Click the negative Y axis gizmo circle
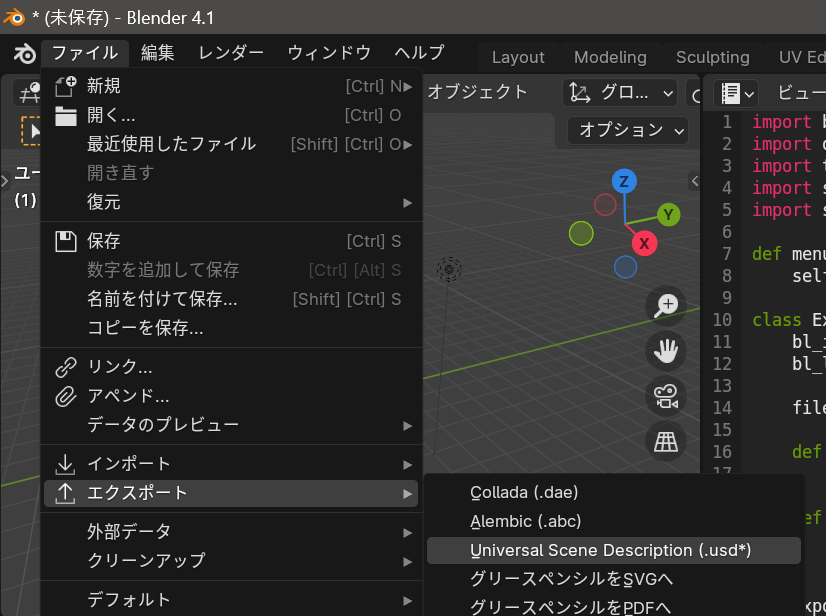The image size is (826, 616). point(581,233)
